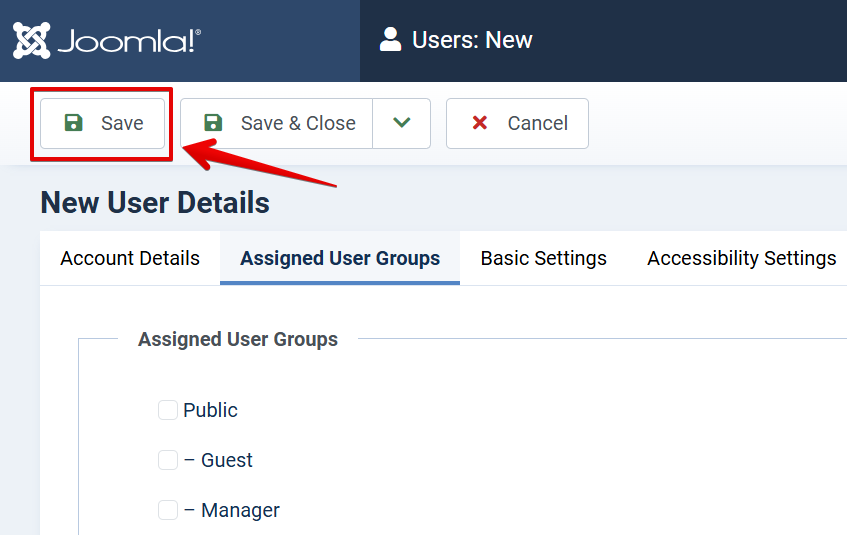Check the Public group checkbox
The image size is (847, 535).
pyautogui.click(x=168, y=410)
